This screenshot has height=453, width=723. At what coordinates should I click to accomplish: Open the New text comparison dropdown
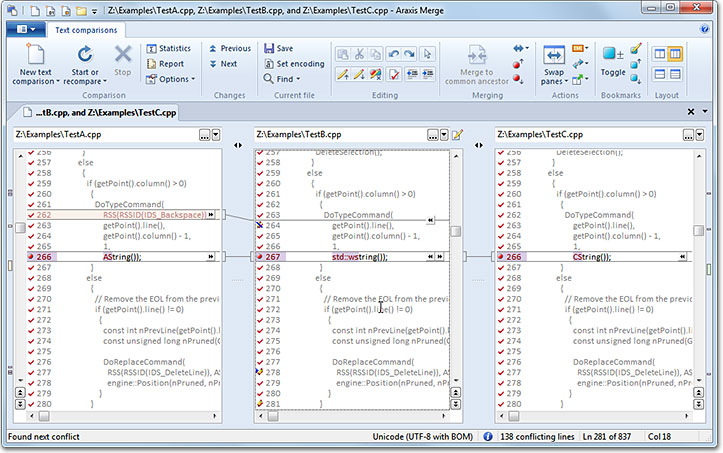click(x=36, y=65)
